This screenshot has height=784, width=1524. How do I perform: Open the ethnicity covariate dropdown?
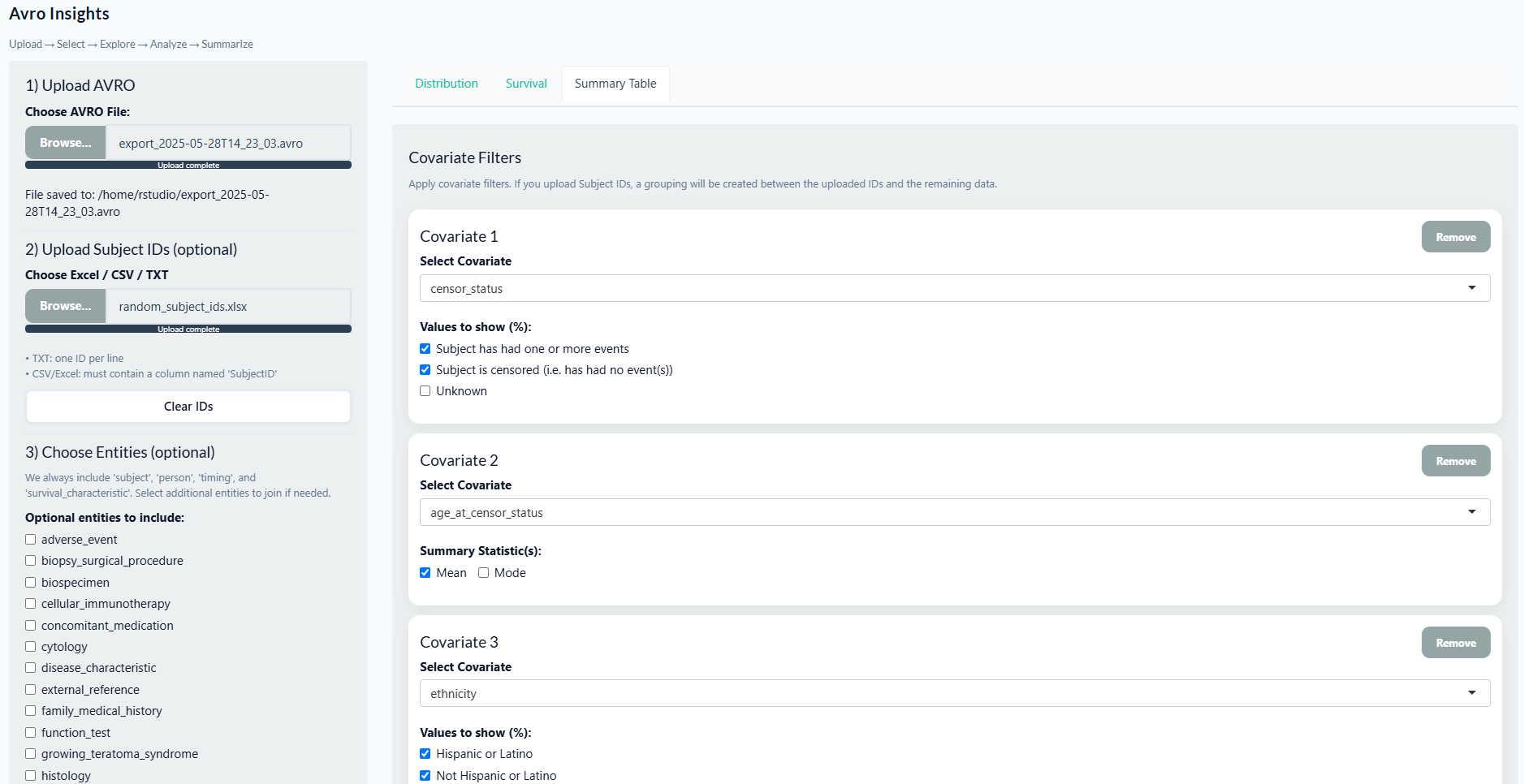click(954, 693)
